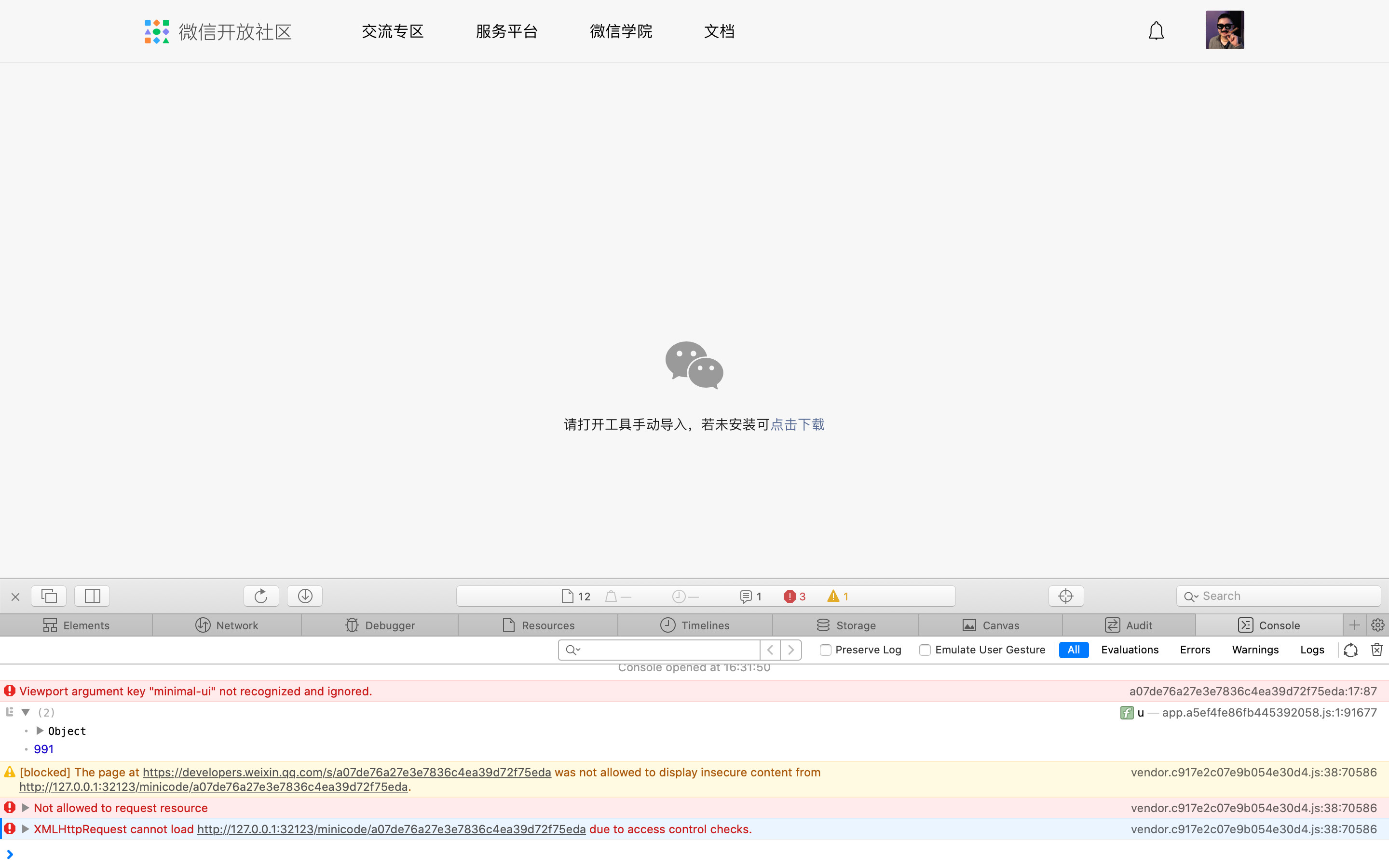Clear console log with trash icon
This screenshot has width=1389, height=868.
tap(1376, 649)
